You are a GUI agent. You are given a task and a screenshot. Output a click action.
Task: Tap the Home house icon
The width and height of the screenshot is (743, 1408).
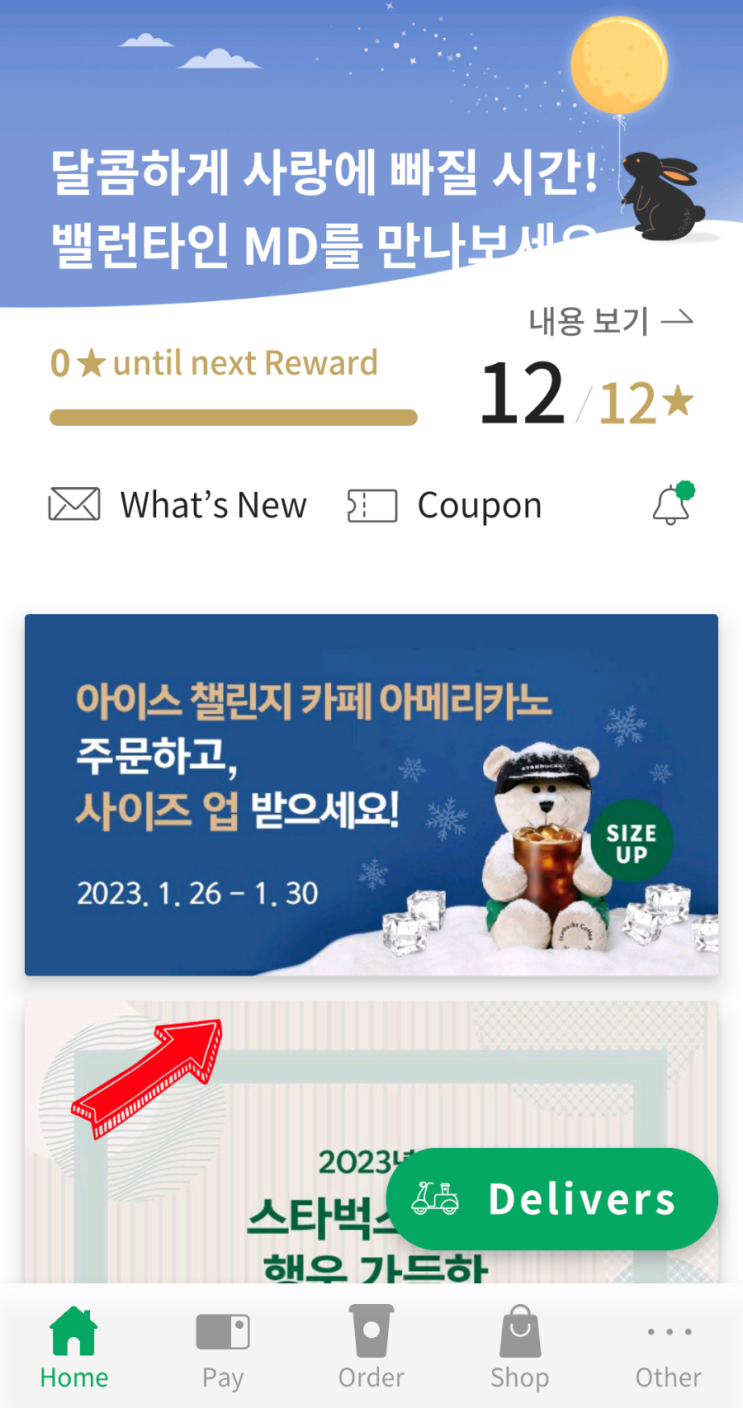click(x=74, y=1331)
